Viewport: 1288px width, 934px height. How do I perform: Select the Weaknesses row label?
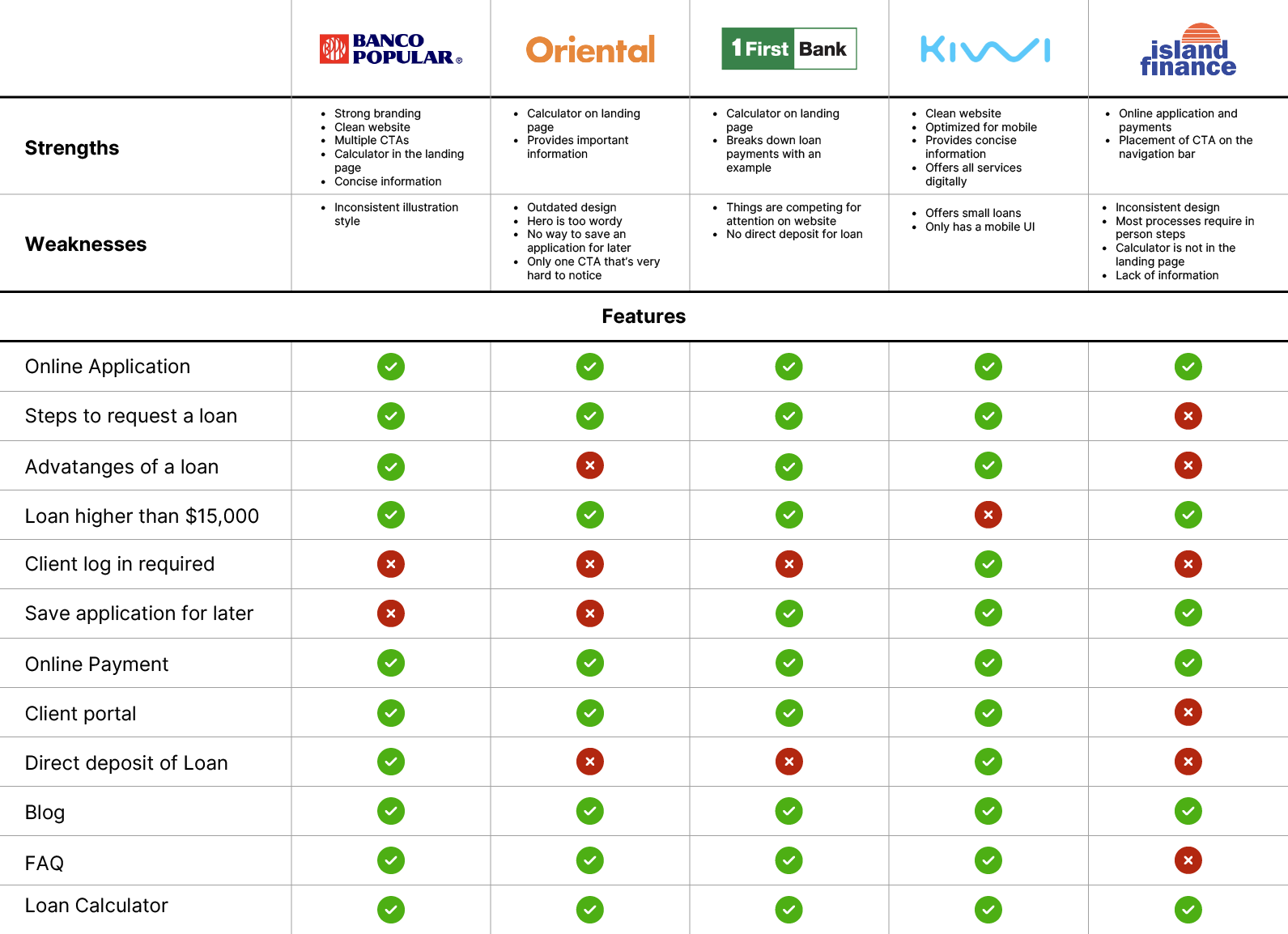[86, 244]
